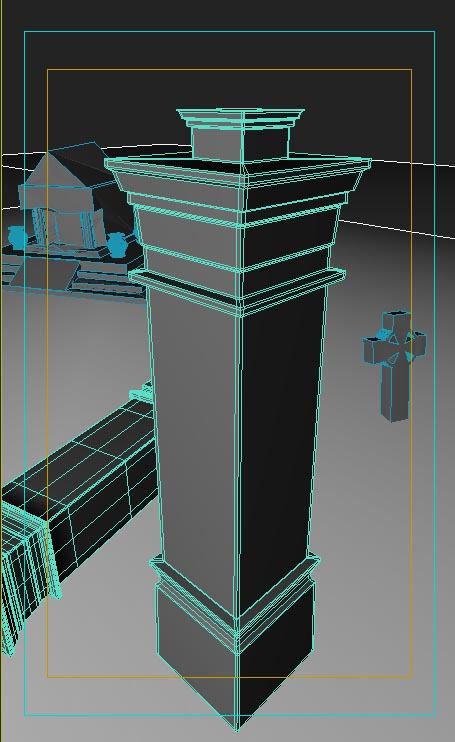Select the right blue urn by the mausoleum
455x742 pixels.
117,245
